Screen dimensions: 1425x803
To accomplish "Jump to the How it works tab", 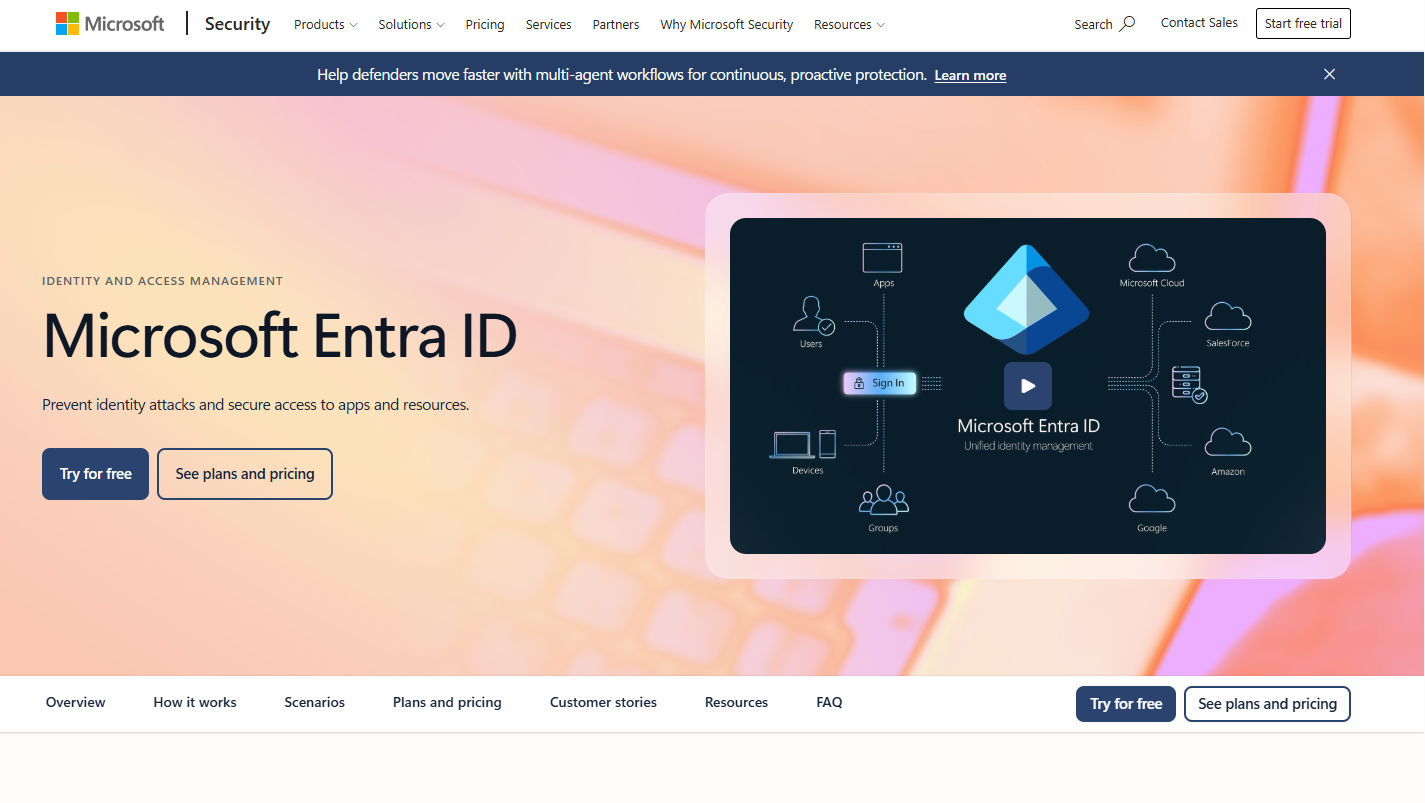I will [x=195, y=703].
